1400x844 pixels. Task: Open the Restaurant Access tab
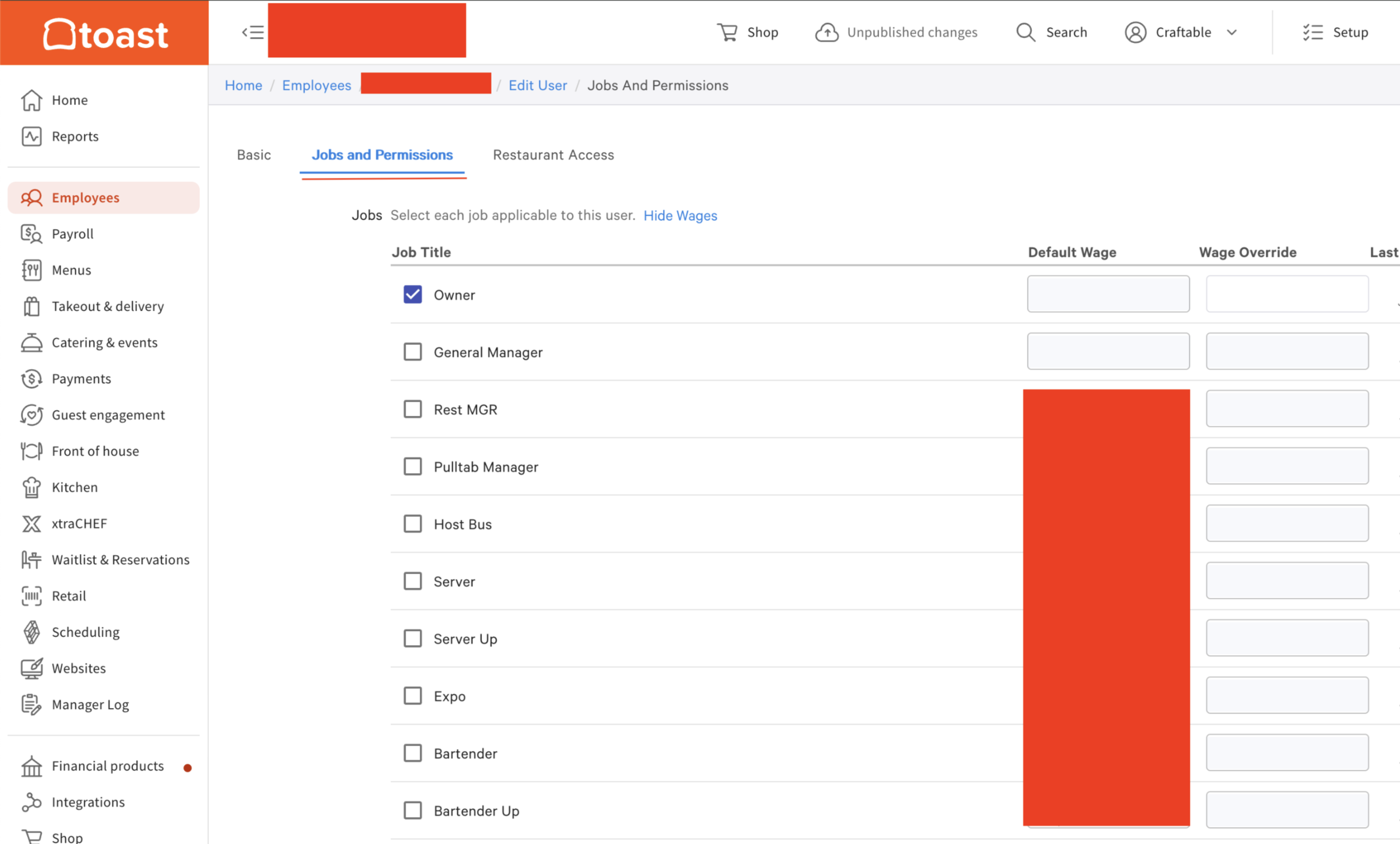(x=553, y=155)
